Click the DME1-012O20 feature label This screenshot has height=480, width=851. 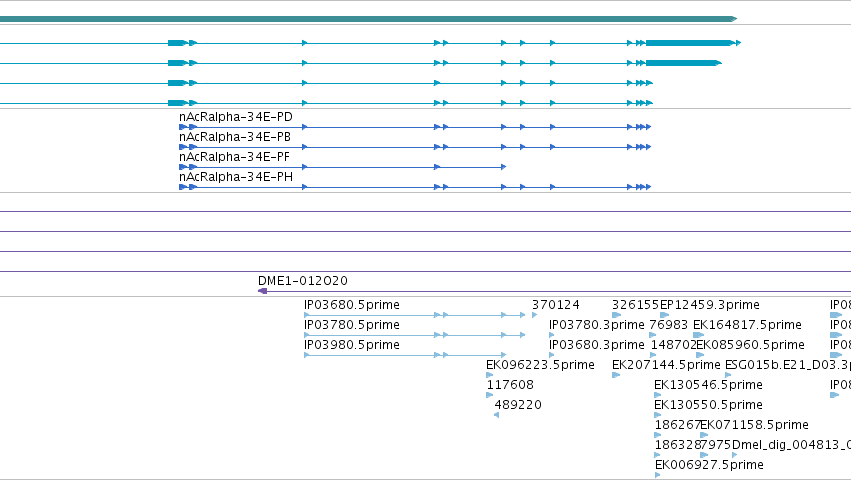302,281
